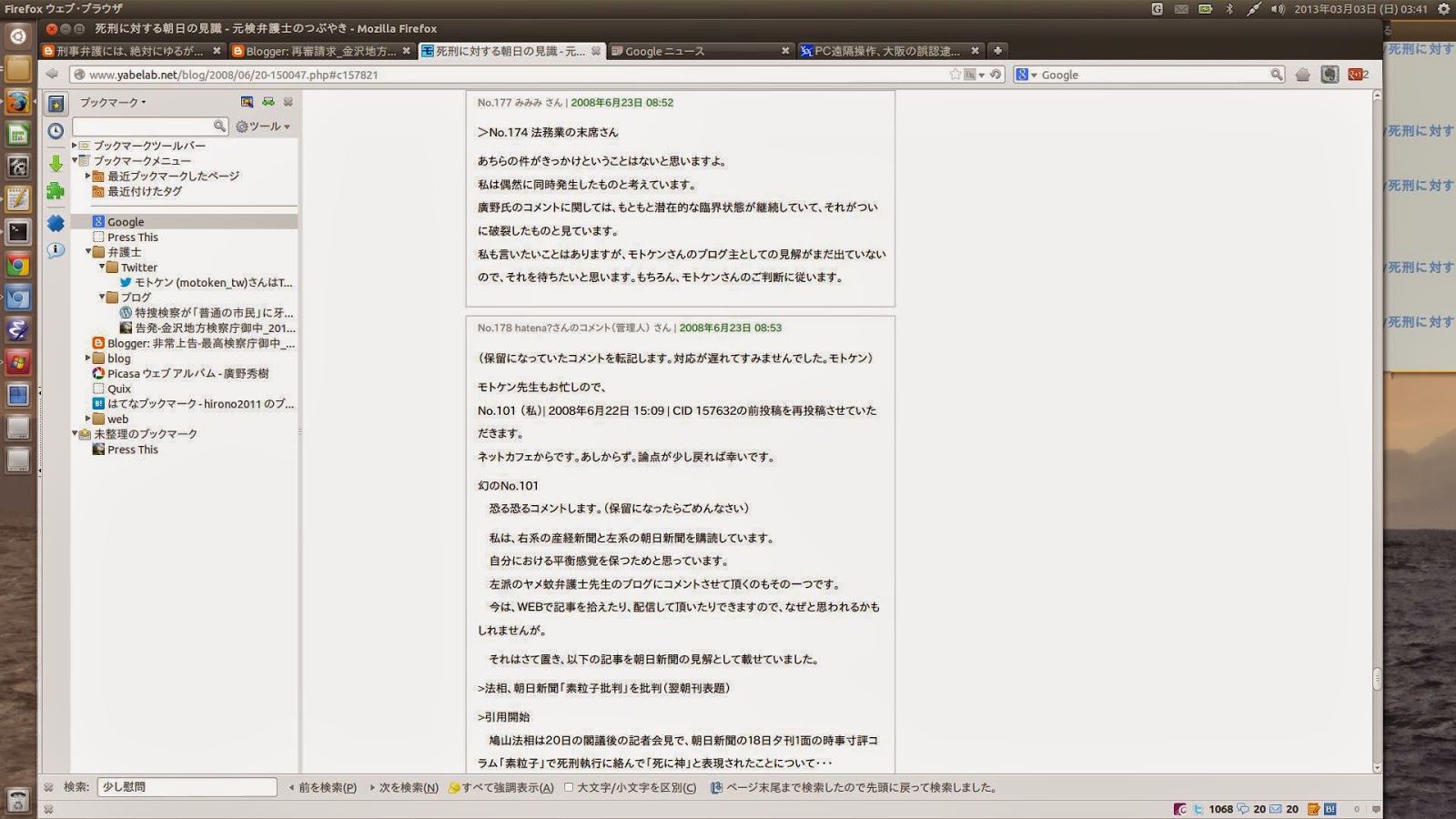Image resolution: width=1456 pixels, height=819 pixels.
Task: Toggle case-sensitive search checkbox
Action: pos(569,787)
